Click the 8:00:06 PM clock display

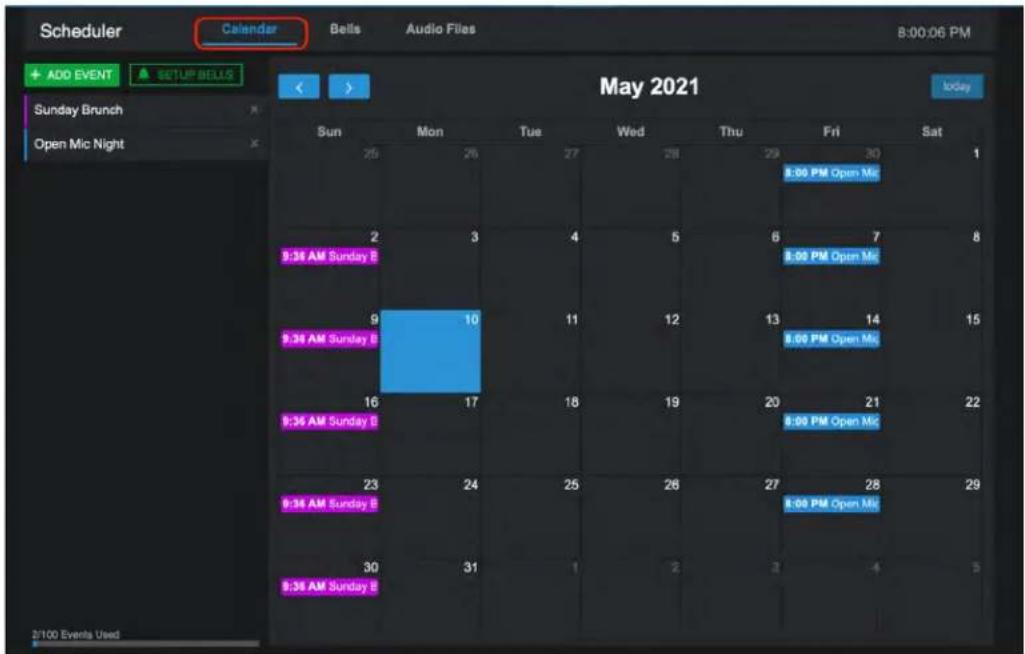coord(933,33)
